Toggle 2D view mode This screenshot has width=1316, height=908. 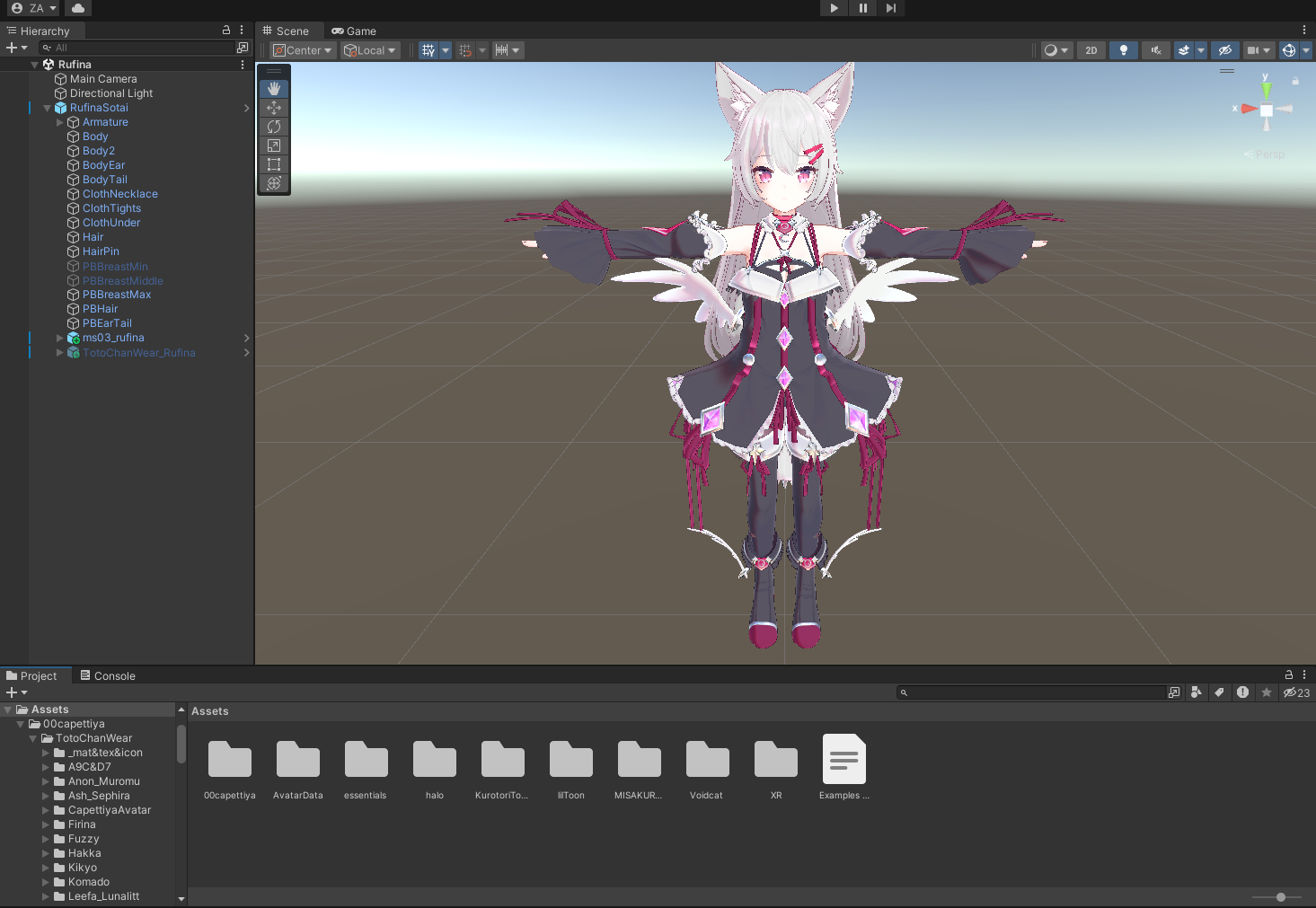click(1091, 50)
